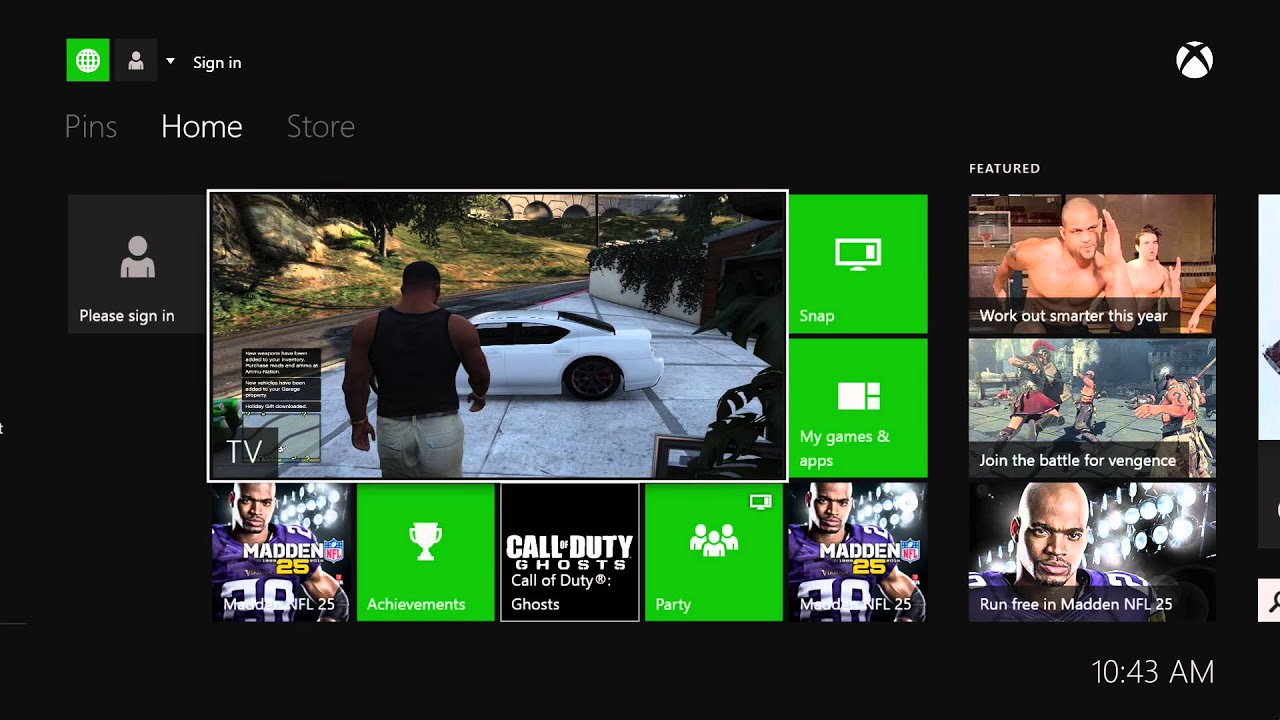1280x720 pixels.
Task: Click the 10:43 AM clock
Action: coord(1153,672)
